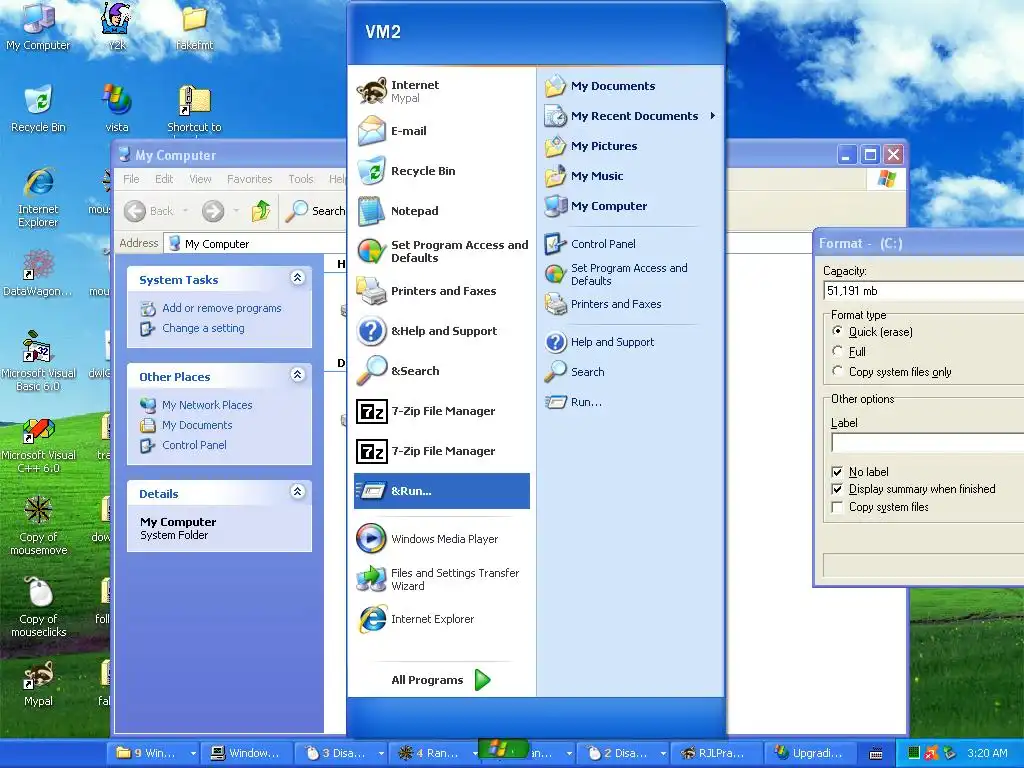Click Search in My Computer toolbar

tap(316, 211)
